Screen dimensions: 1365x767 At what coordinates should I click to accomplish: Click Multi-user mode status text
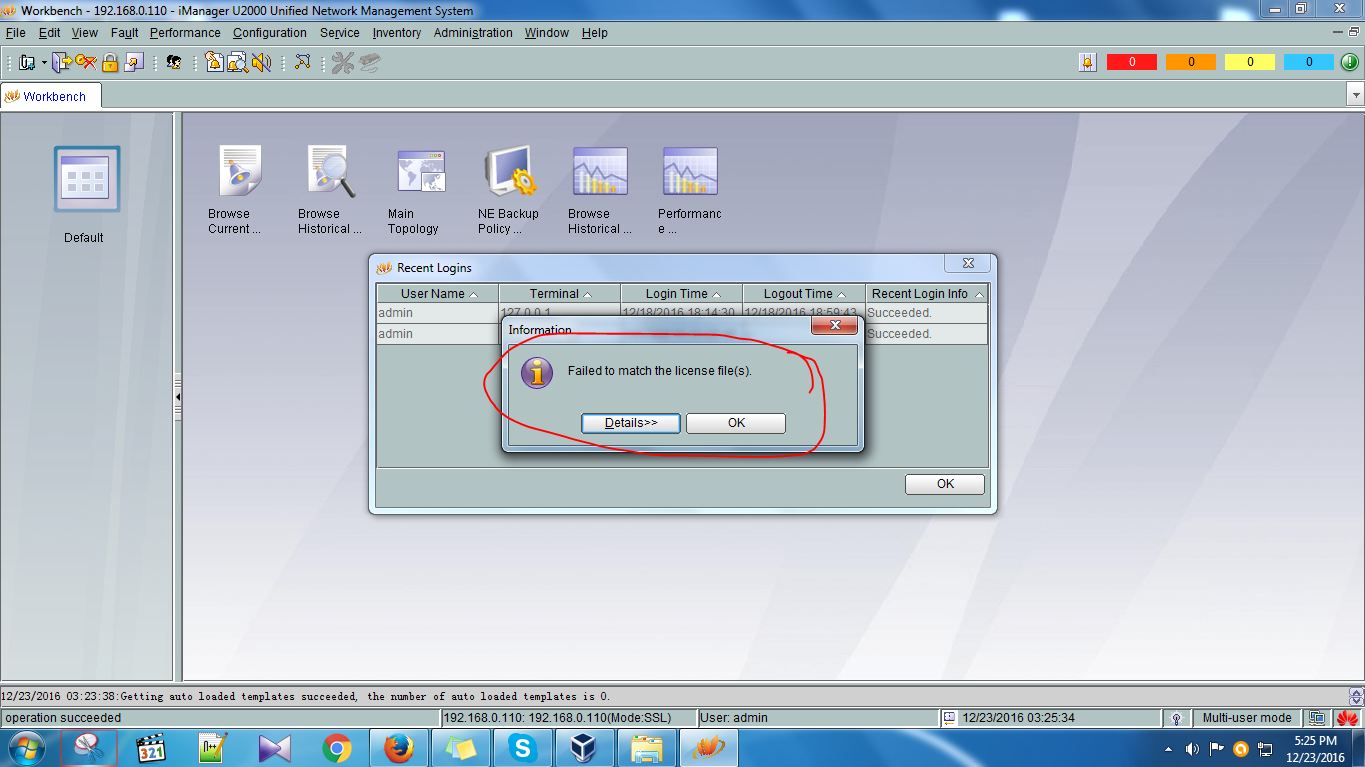pyautogui.click(x=1247, y=718)
